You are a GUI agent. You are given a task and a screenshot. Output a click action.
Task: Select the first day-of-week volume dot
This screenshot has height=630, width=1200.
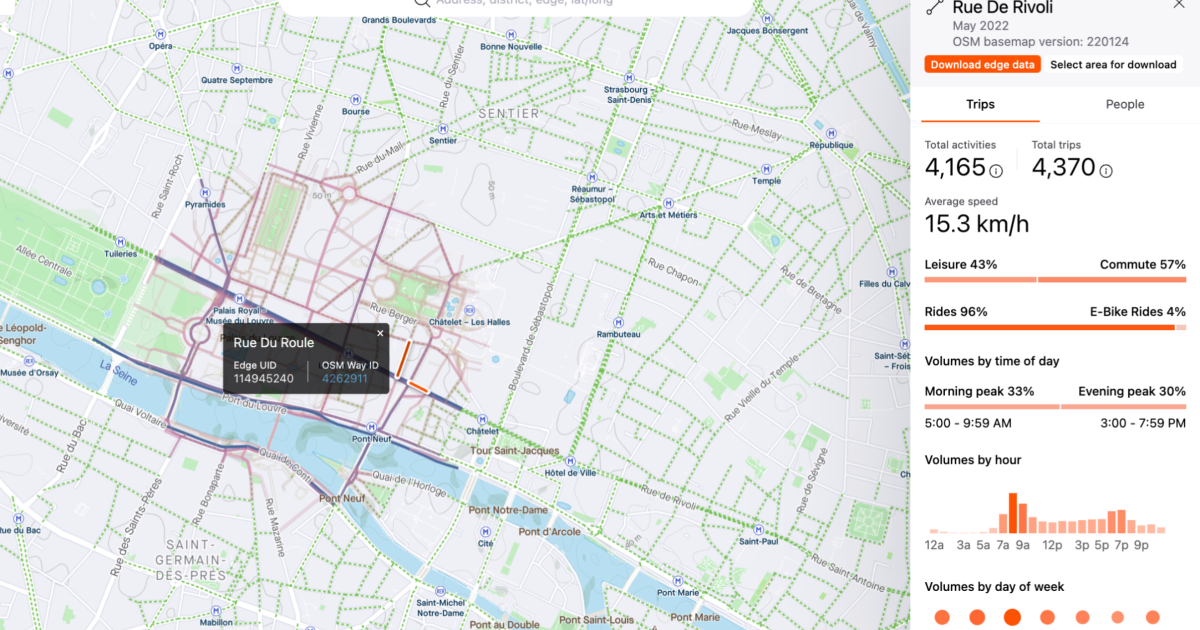pyautogui.click(x=941, y=617)
